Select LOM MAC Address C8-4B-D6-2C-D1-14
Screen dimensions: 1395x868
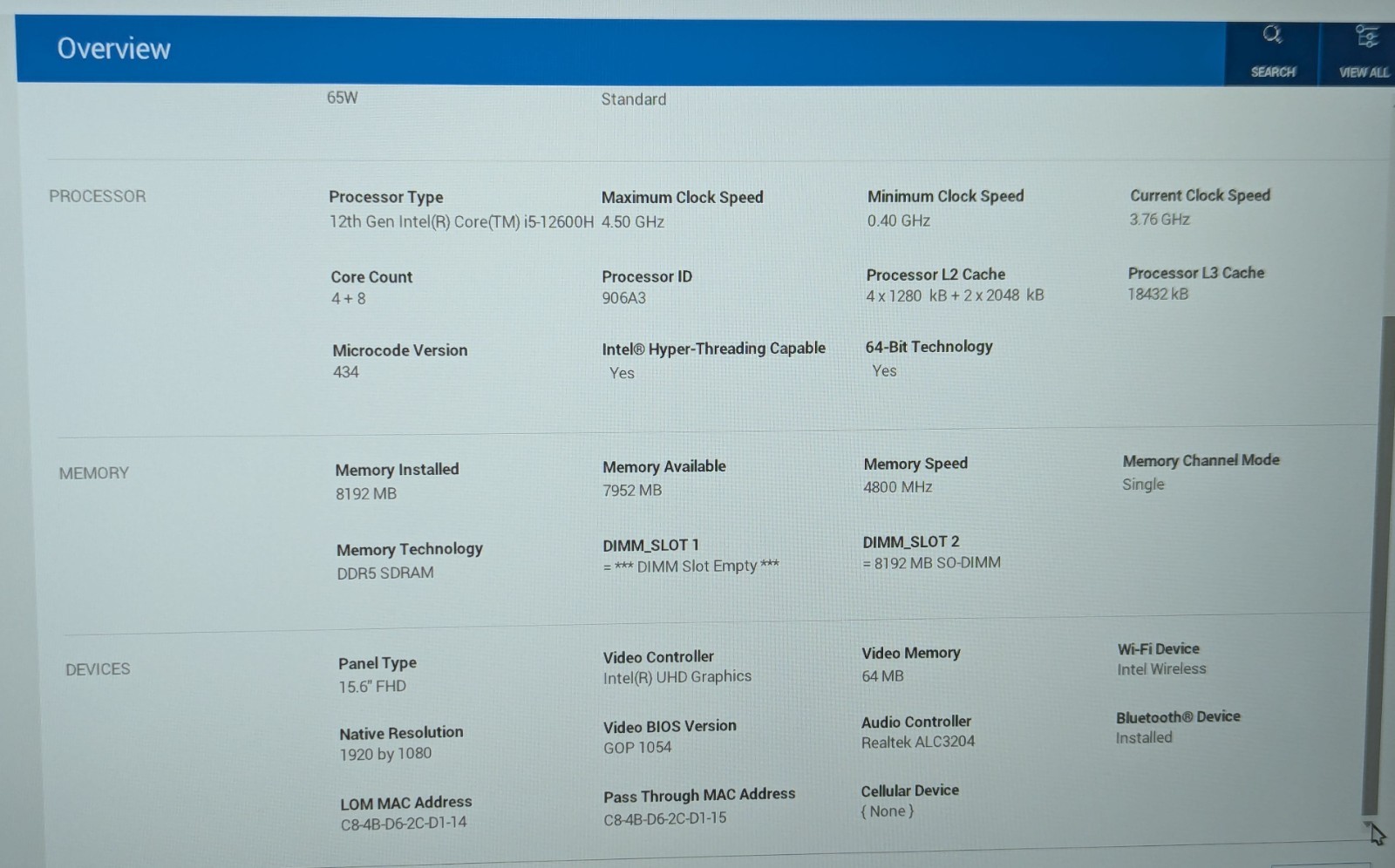pyautogui.click(x=404, y=823)
